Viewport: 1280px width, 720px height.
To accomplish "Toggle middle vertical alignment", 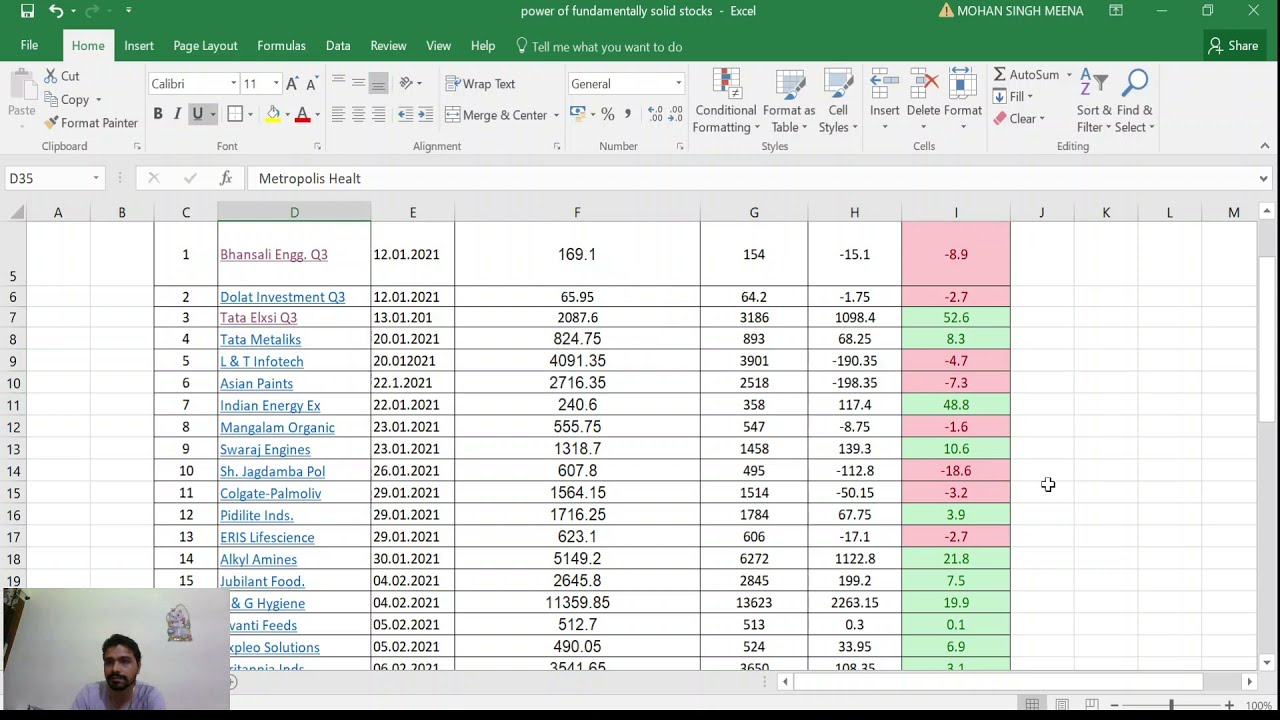I will pyautogui.click(x=358, y=83).
